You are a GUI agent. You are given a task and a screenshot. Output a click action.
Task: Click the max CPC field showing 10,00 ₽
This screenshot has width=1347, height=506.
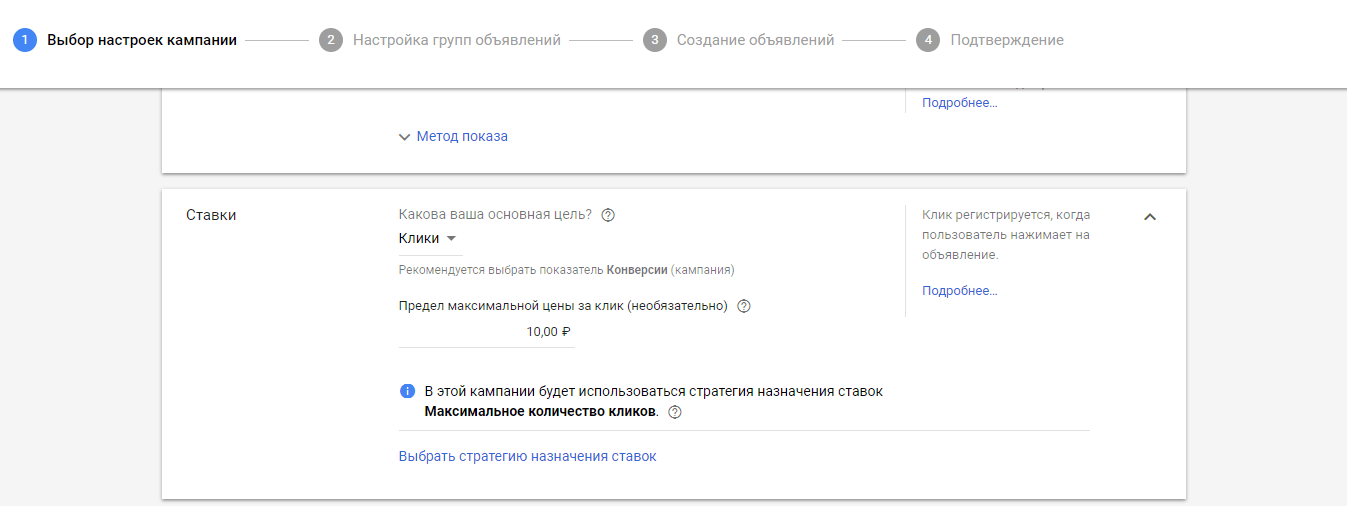487,332
